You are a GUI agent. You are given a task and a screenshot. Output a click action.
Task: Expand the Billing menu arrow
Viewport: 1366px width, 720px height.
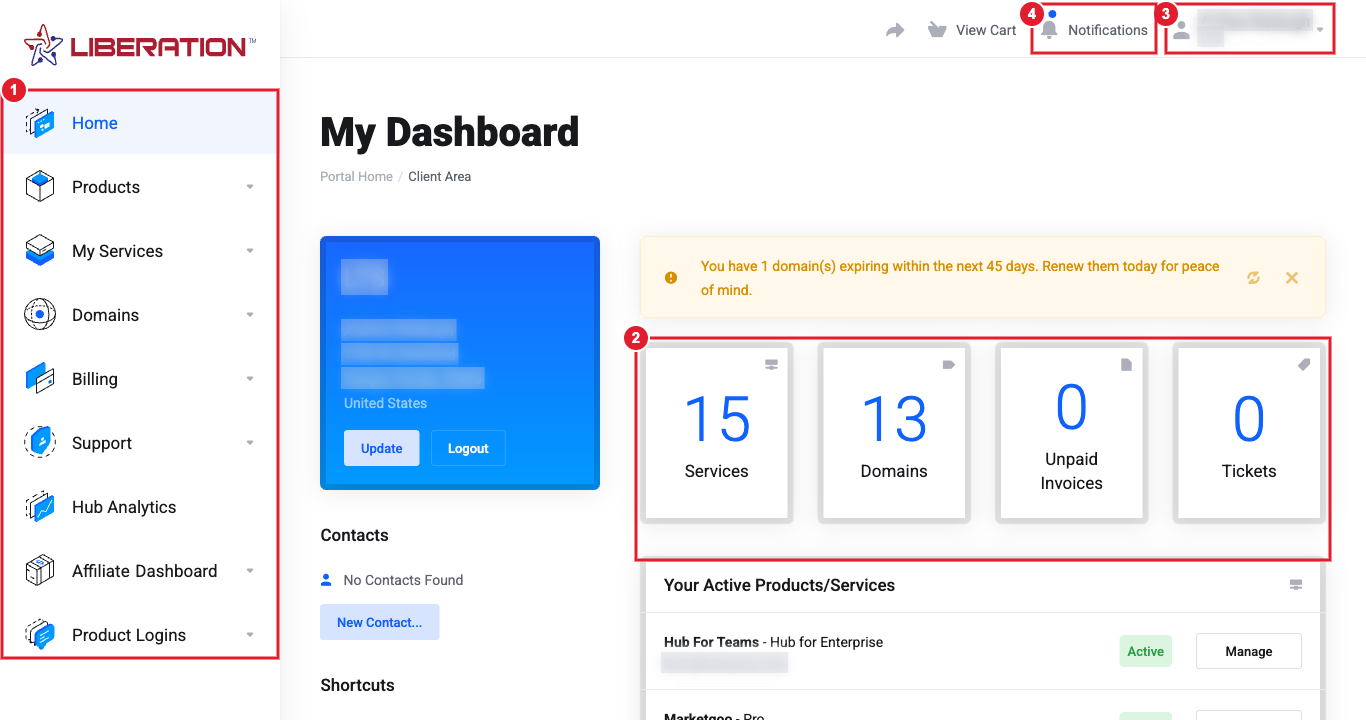coord(250,379)
